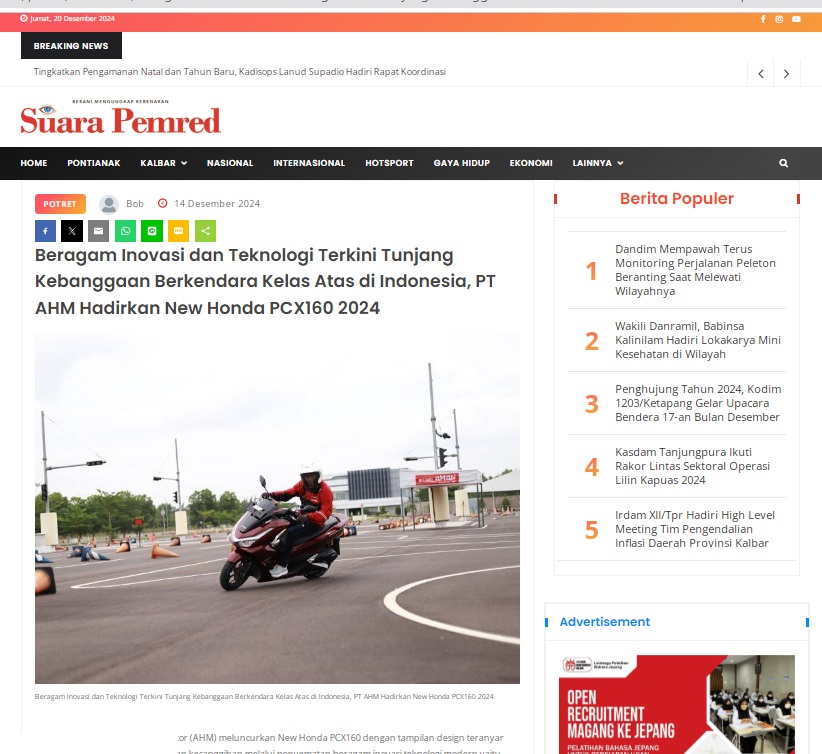
Task: Open popular story about Kasdam Tanjungpura
Action: click(x=693, y=466)
